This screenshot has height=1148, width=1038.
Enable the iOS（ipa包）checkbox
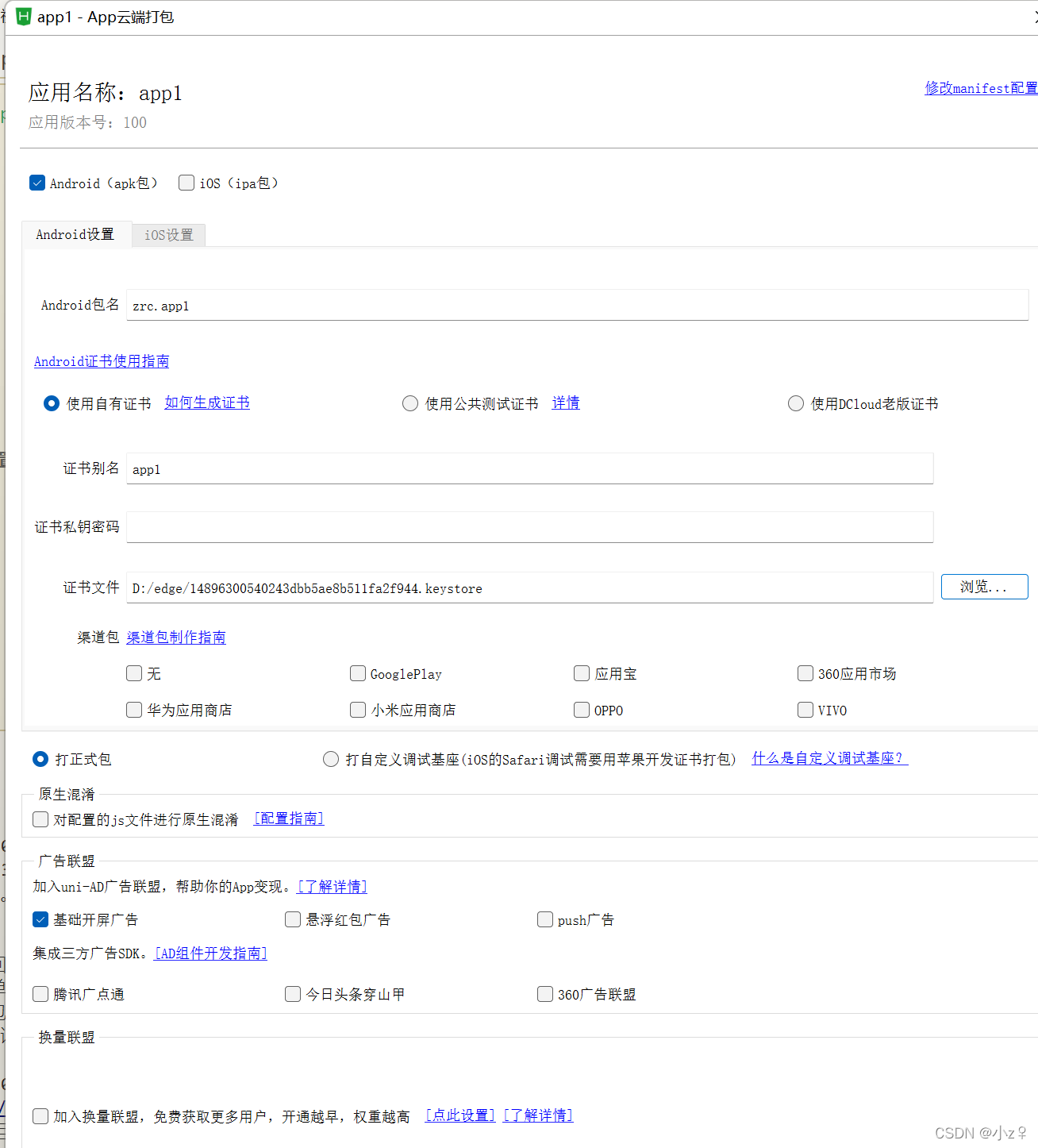coord(186,183)
